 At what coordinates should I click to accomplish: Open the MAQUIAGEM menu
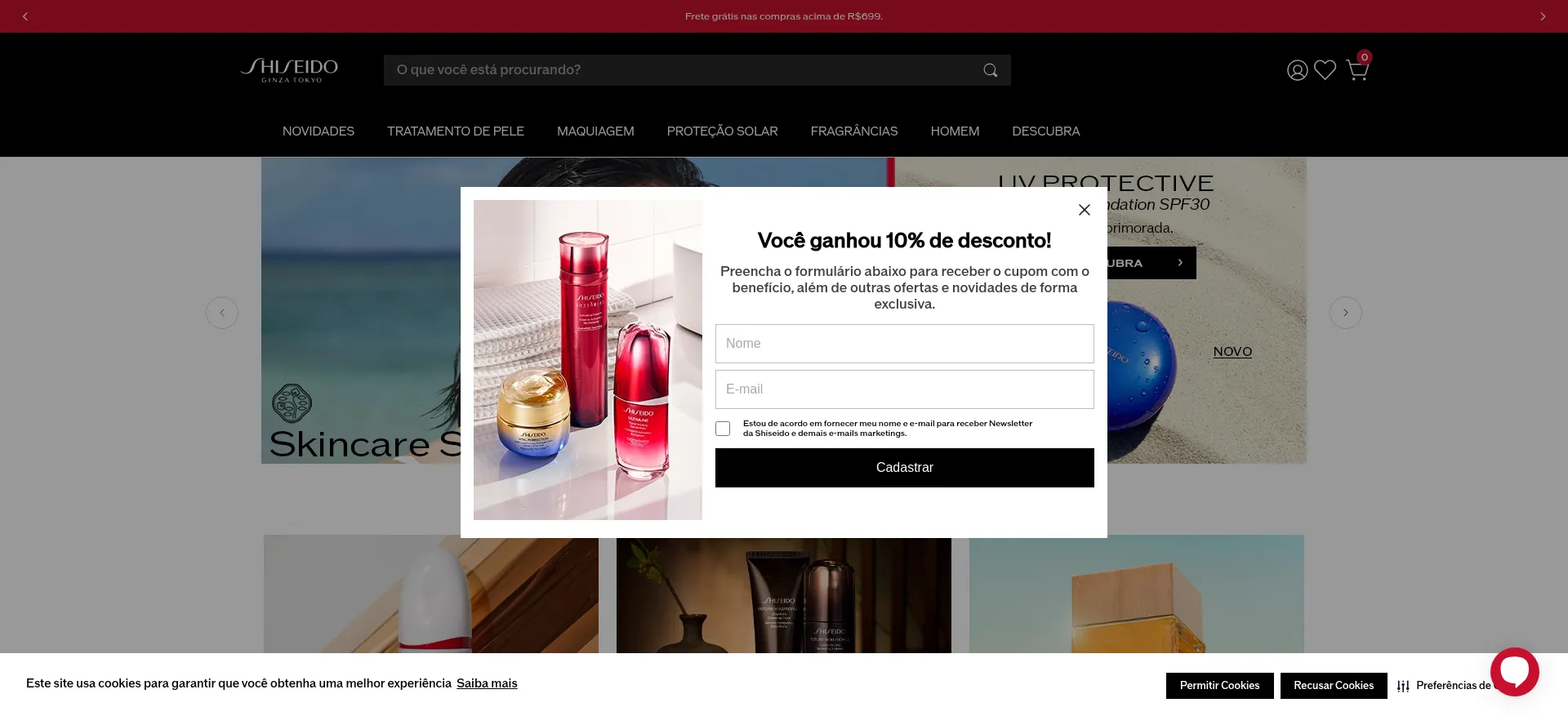coord(595,131)
